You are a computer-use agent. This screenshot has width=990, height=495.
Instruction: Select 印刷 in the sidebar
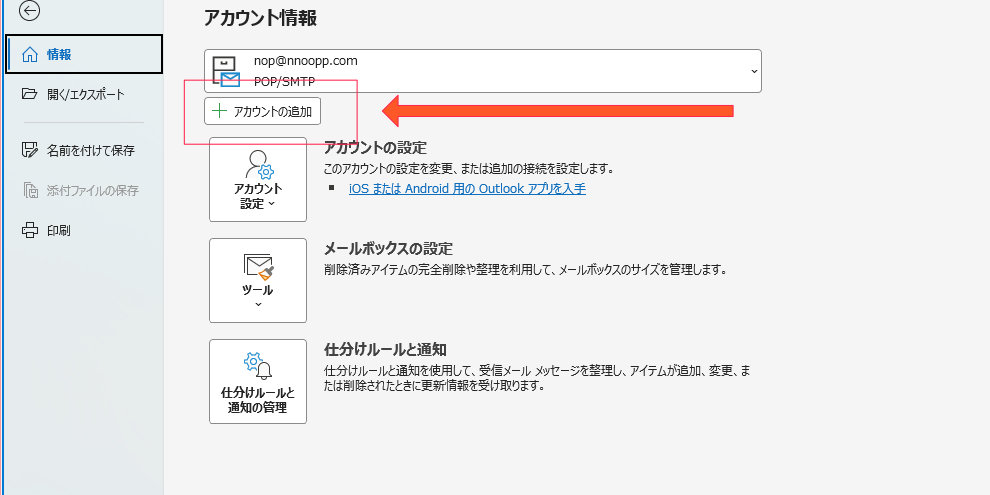point(84,230)
